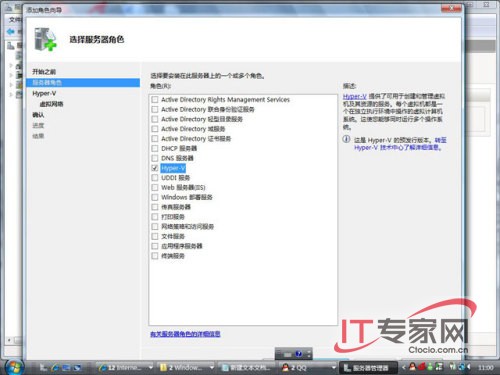Image resolution: width=500 pixels, height=375 pixels.
Task: Tick the Windows 部署服务 checkbox
Action: click(155, 197)
